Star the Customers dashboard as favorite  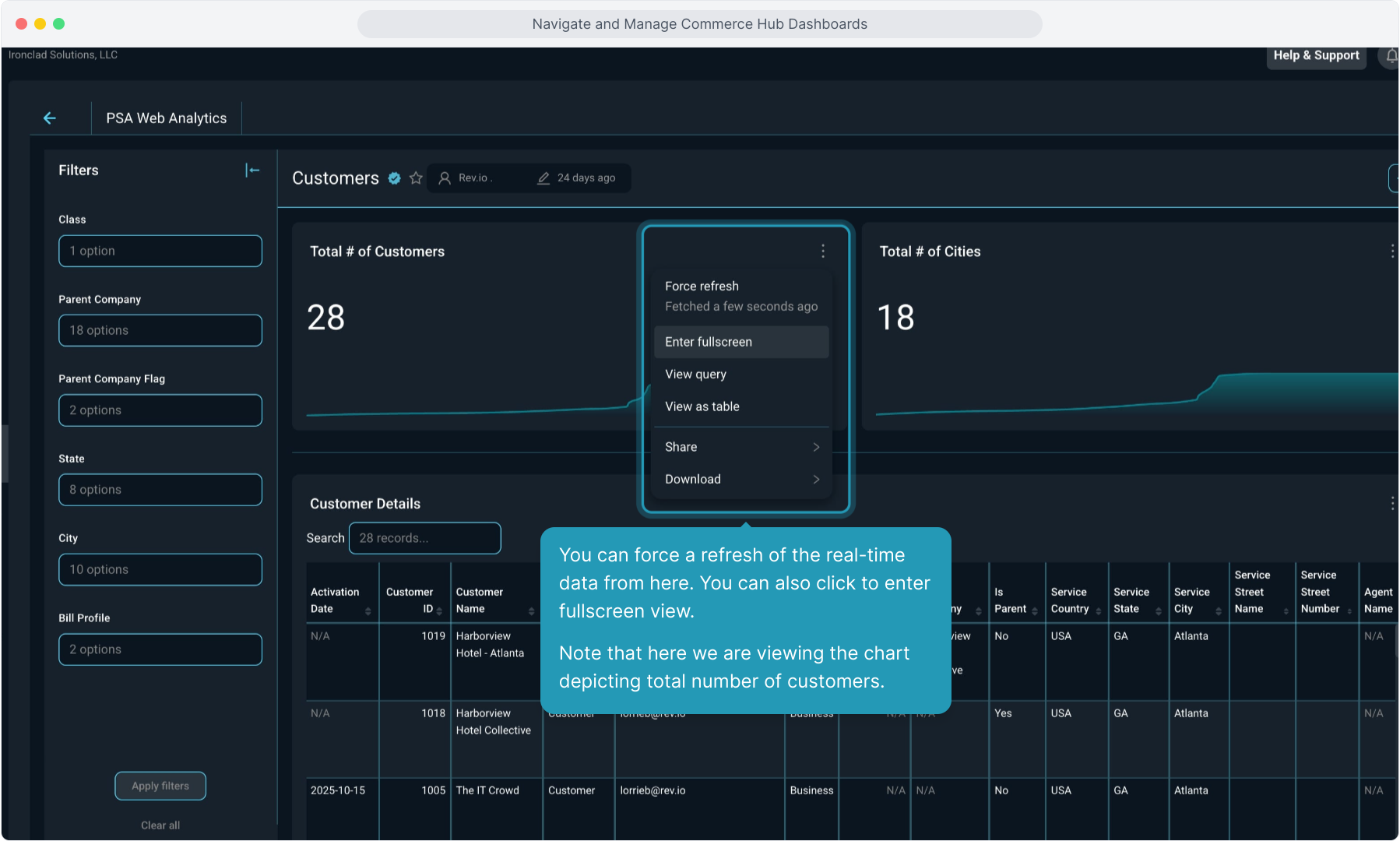tap(416, 178)
